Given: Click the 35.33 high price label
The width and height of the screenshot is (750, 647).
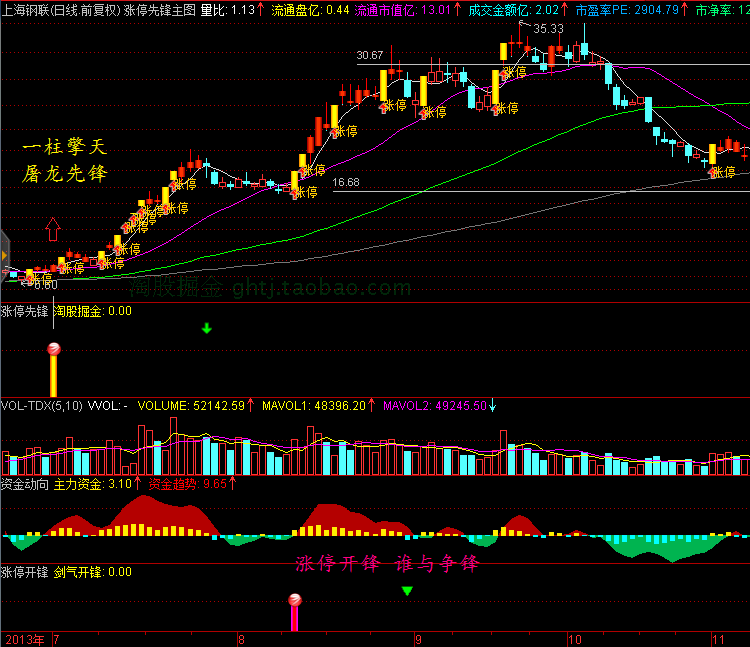Looking at the screenshot, I should (548, 29).
